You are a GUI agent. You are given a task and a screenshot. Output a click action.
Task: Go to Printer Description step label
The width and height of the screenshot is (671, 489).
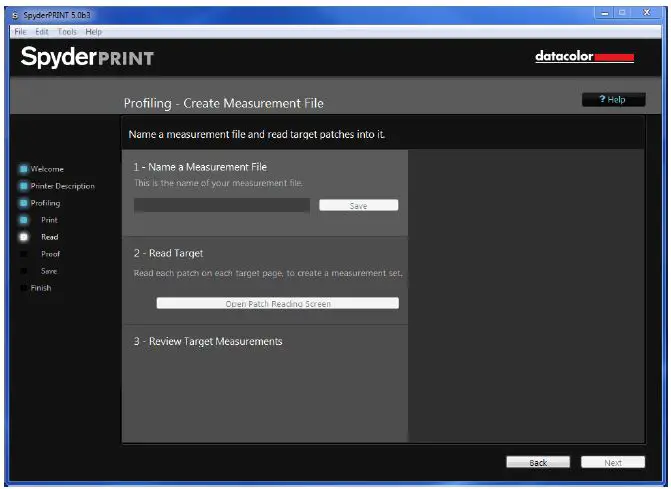click(x=62, y=186)
